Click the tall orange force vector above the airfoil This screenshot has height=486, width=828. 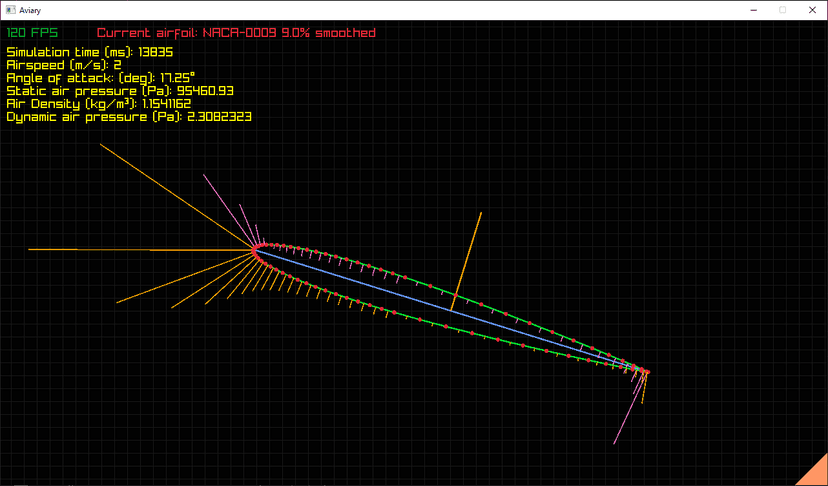[468, 255]
